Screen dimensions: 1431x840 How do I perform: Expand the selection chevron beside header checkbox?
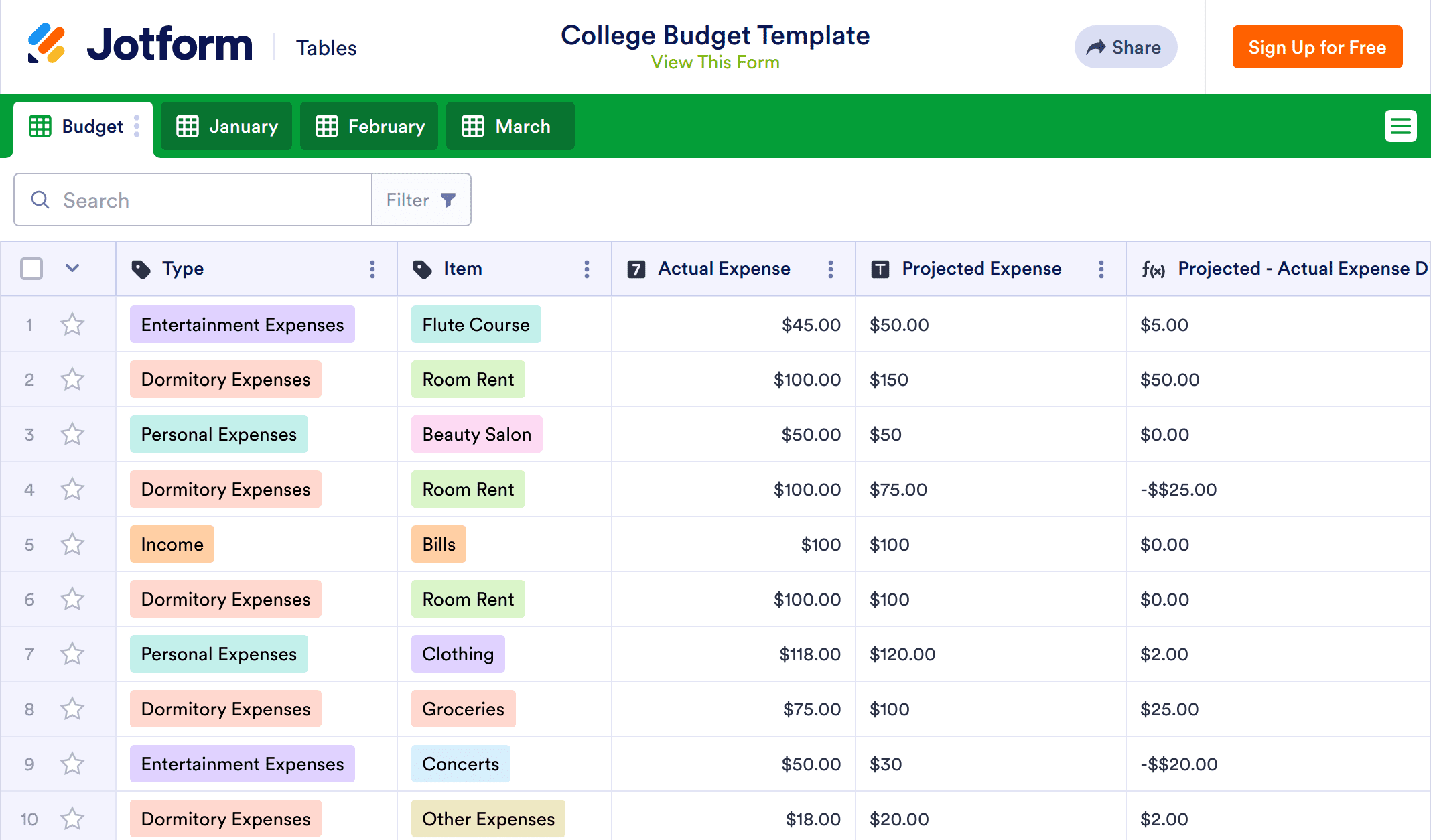point(72,269)
